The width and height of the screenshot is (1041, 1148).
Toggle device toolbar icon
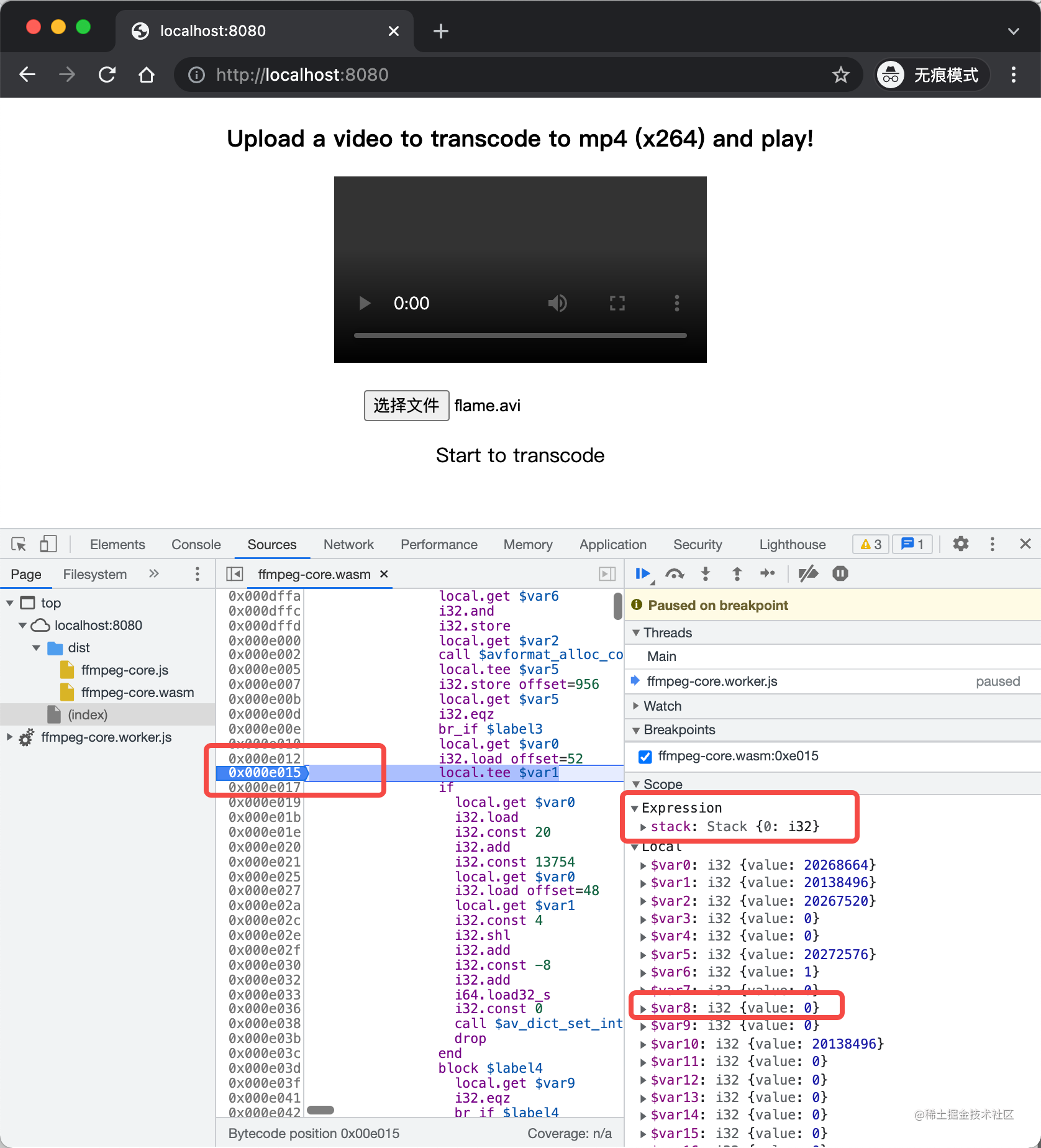point(48,544)
